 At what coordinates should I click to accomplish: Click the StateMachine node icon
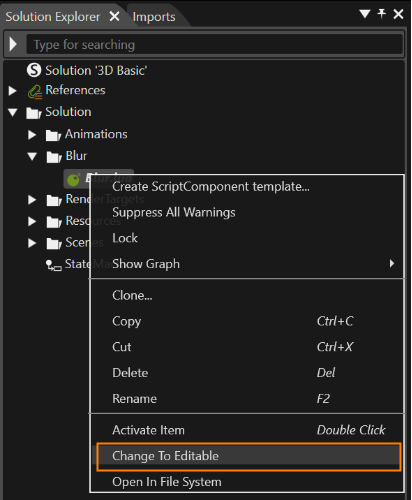point(53,265)
